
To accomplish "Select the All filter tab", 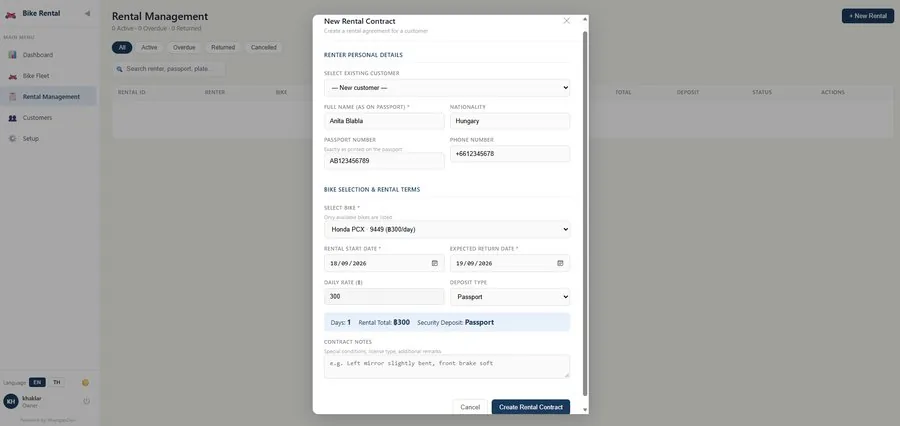I will tap(122, 48).
